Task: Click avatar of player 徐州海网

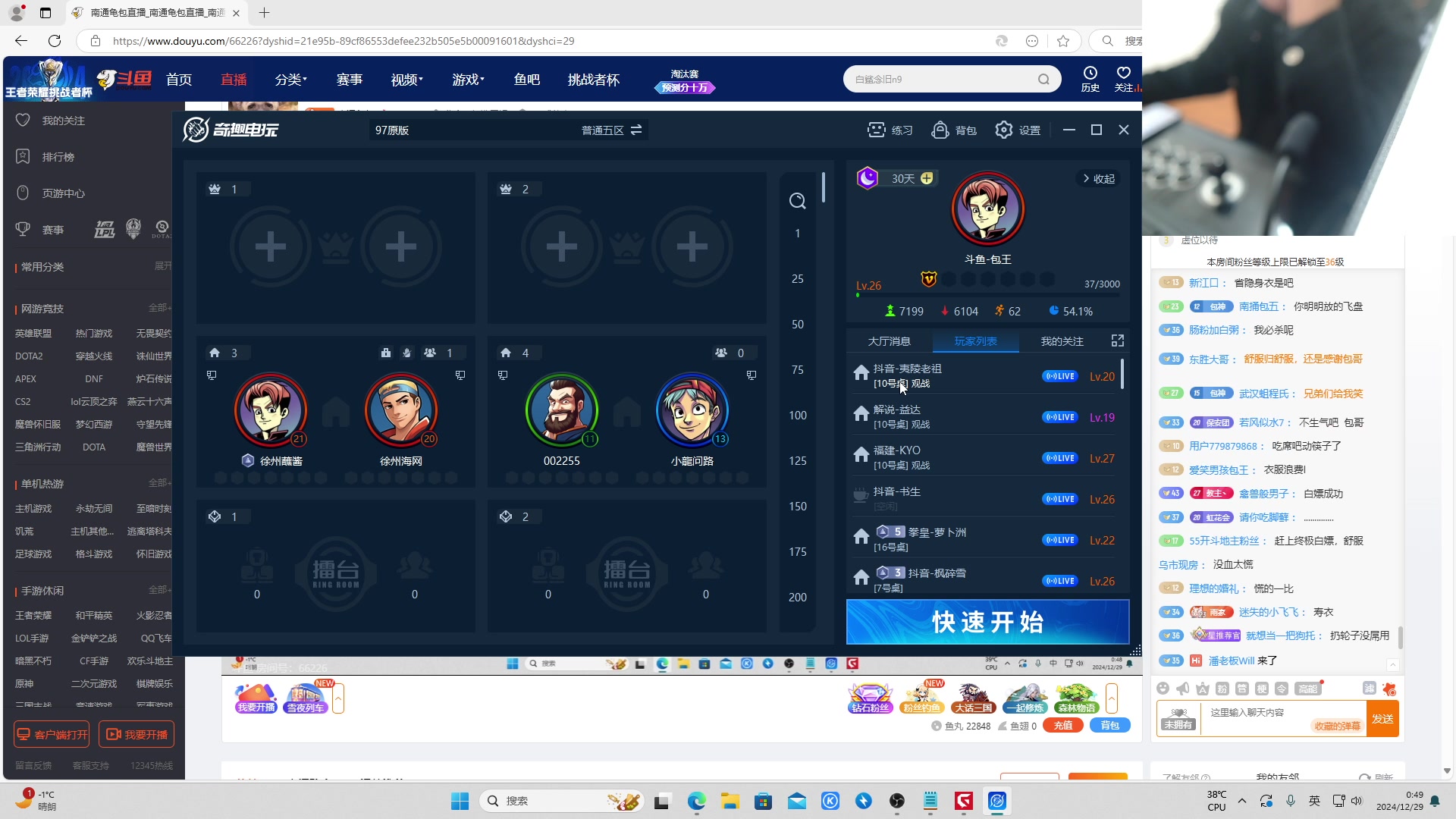Action: pos(401,410)
